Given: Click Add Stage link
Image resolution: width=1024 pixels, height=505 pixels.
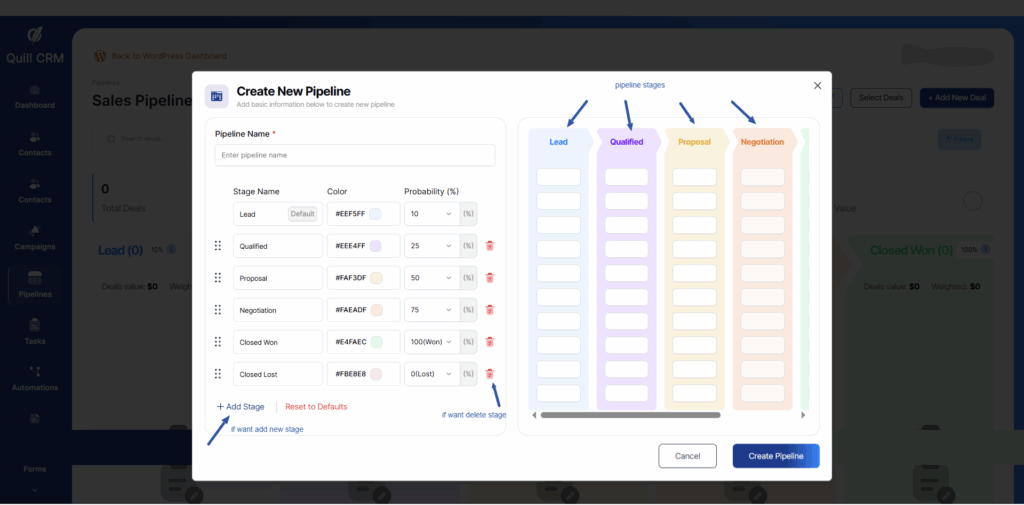Looking at the screenshot, I should point(241,407).
